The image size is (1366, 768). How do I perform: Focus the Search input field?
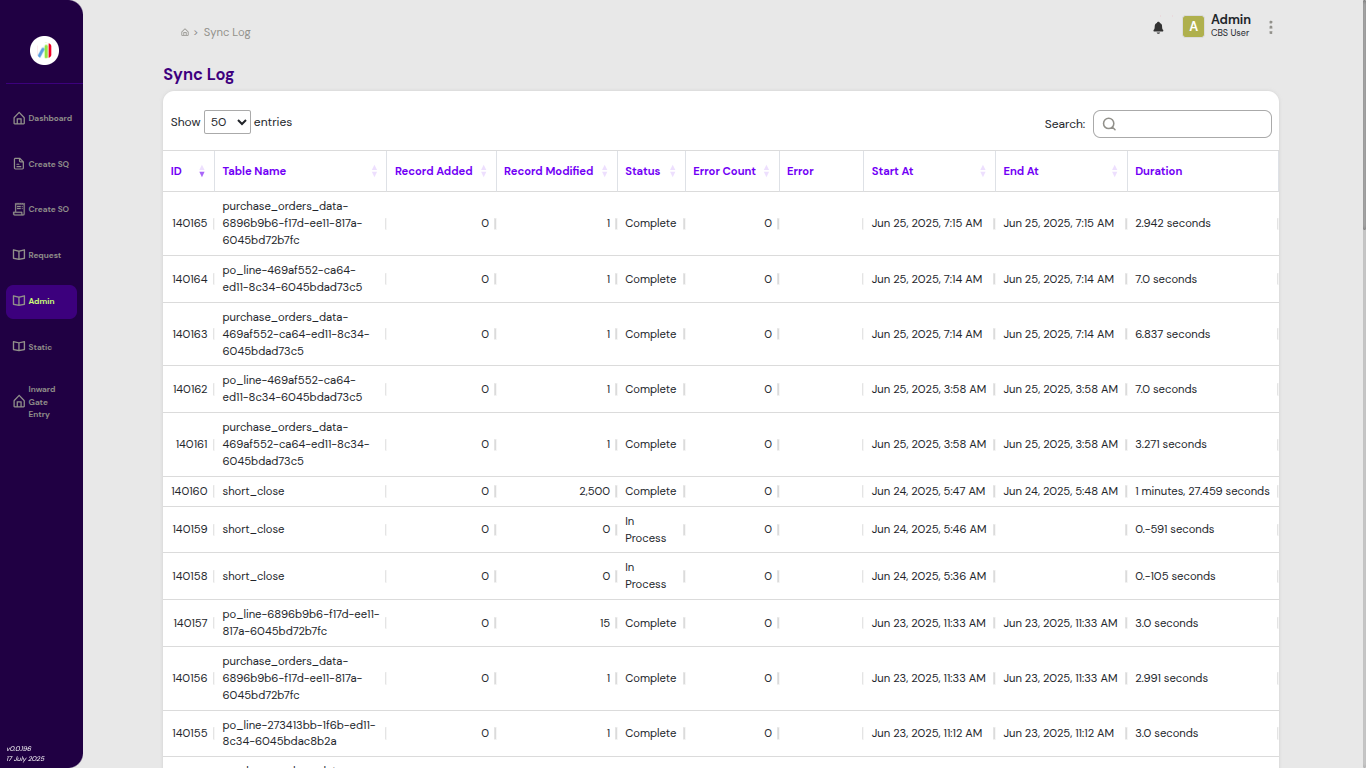click(1182, 124)
